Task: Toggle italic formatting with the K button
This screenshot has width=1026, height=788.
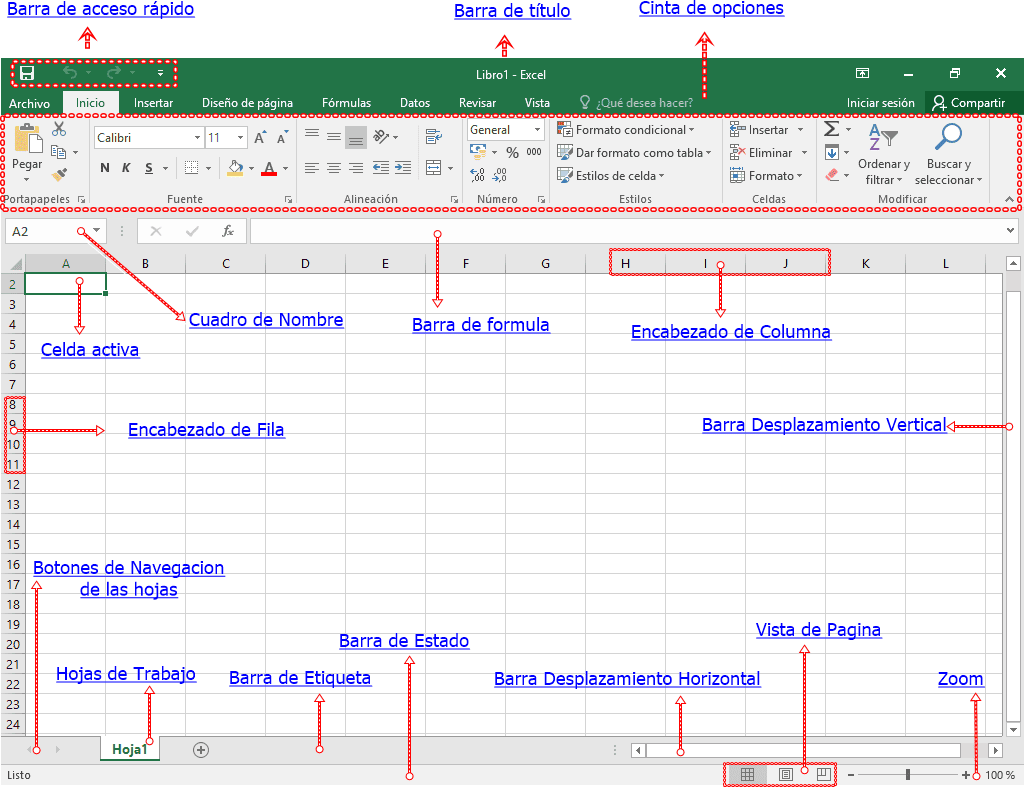Action: pyautogui.click(x=126, y=167)
